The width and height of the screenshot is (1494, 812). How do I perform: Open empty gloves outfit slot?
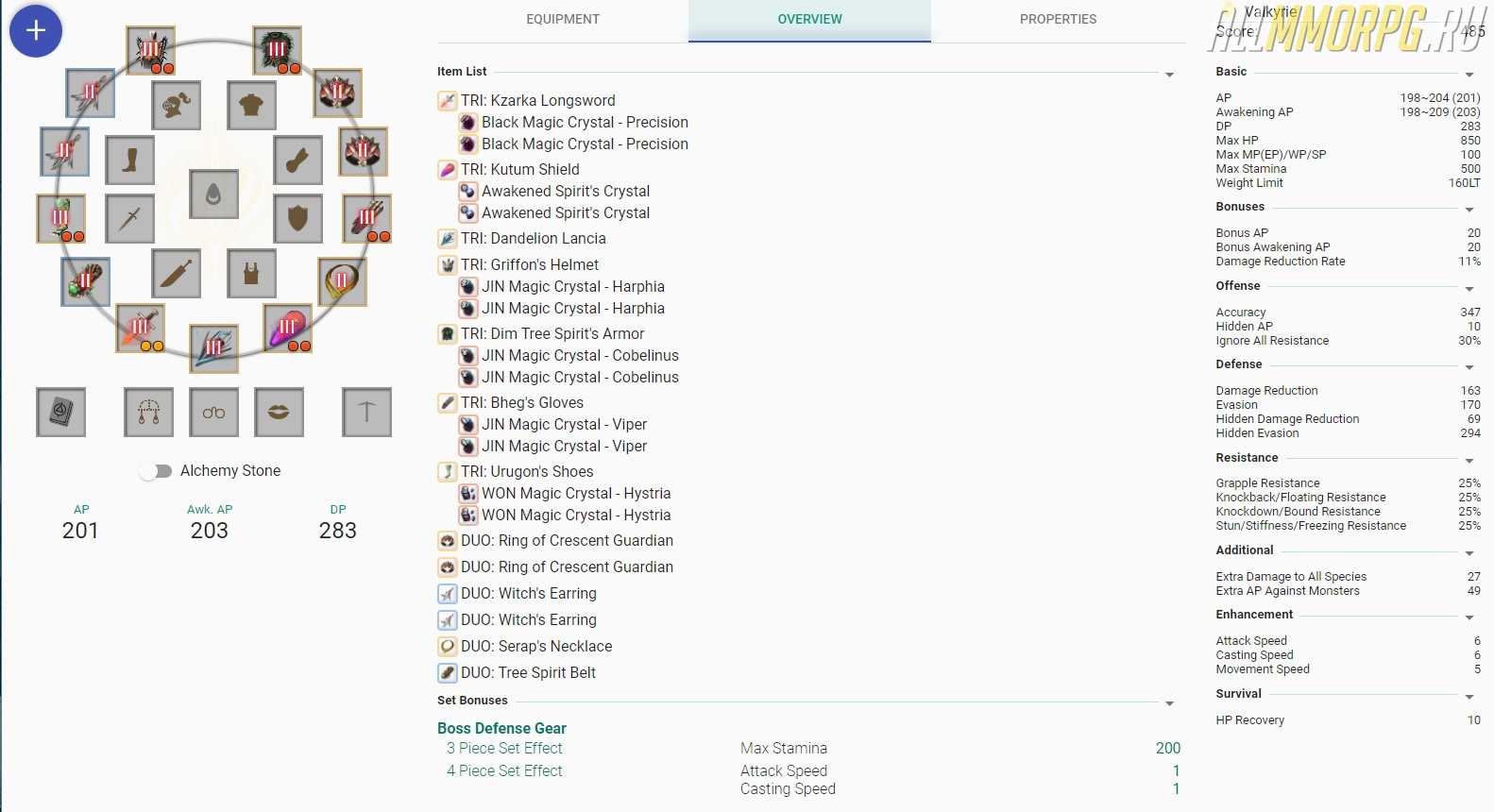[297, 161]
